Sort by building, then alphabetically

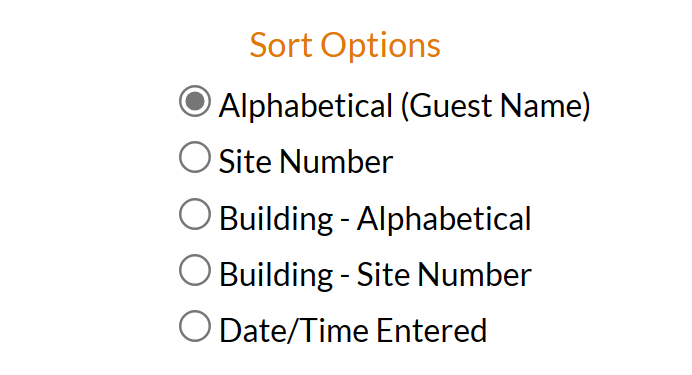pyautogui.click(x=195, y=214)
